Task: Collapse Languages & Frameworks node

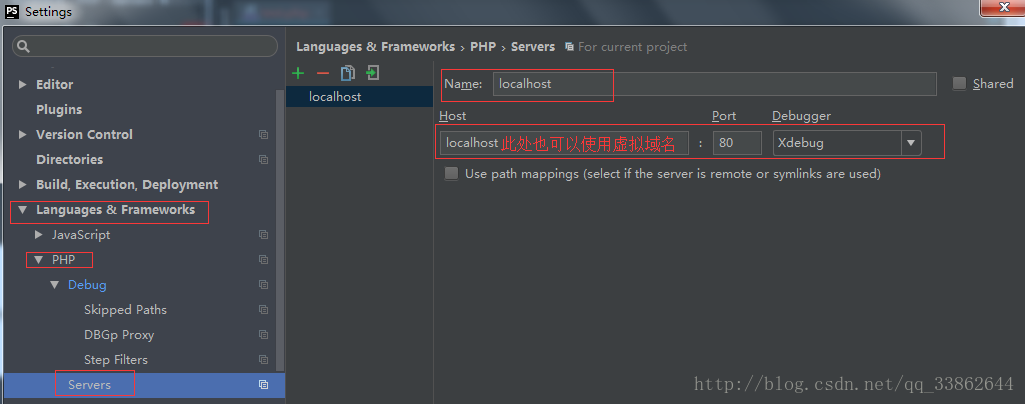Action: coord(23,210)
